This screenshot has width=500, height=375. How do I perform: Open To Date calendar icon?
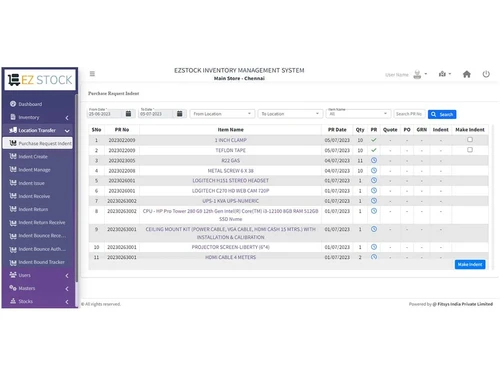point(179,114)
